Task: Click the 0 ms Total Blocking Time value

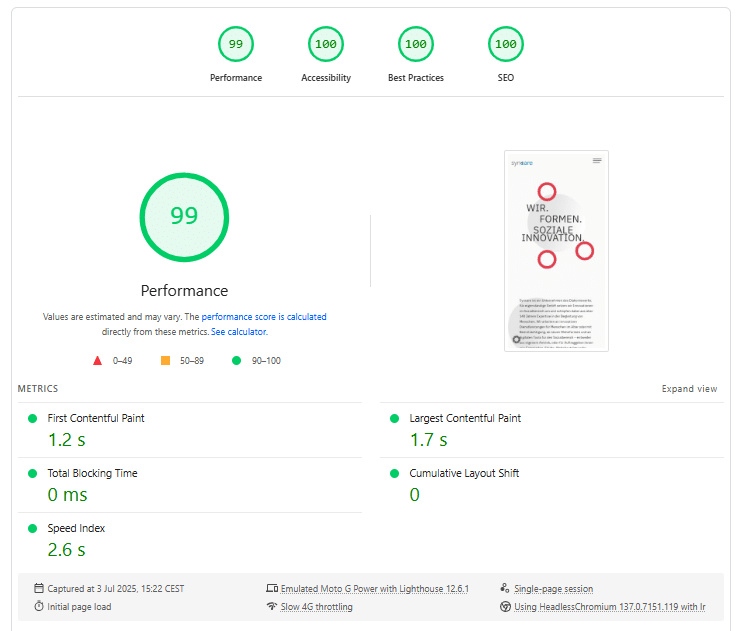Action: 68,495
